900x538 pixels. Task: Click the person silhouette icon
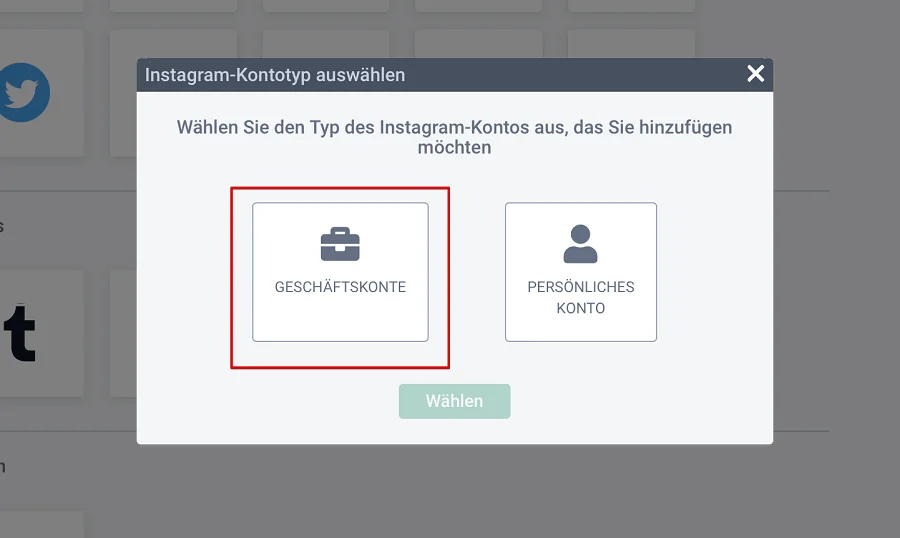click(x=580, y=244)
